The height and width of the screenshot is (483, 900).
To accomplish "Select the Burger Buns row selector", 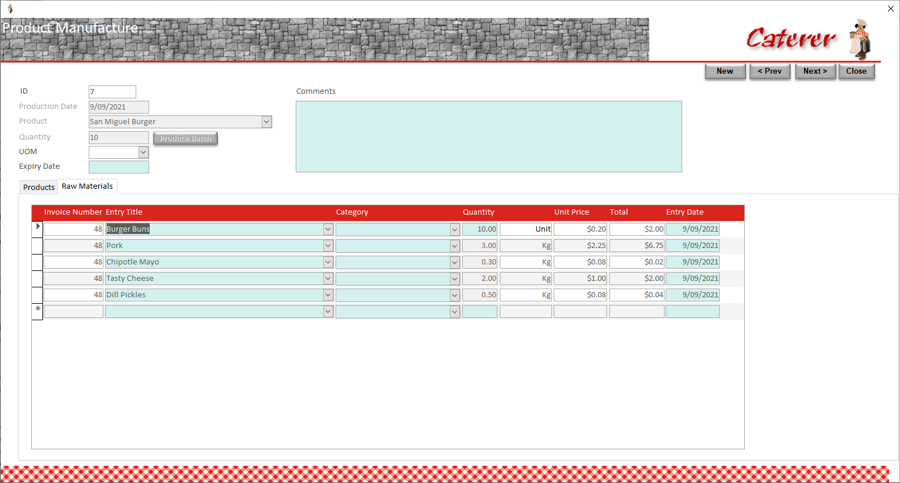I will click(37, 229).
